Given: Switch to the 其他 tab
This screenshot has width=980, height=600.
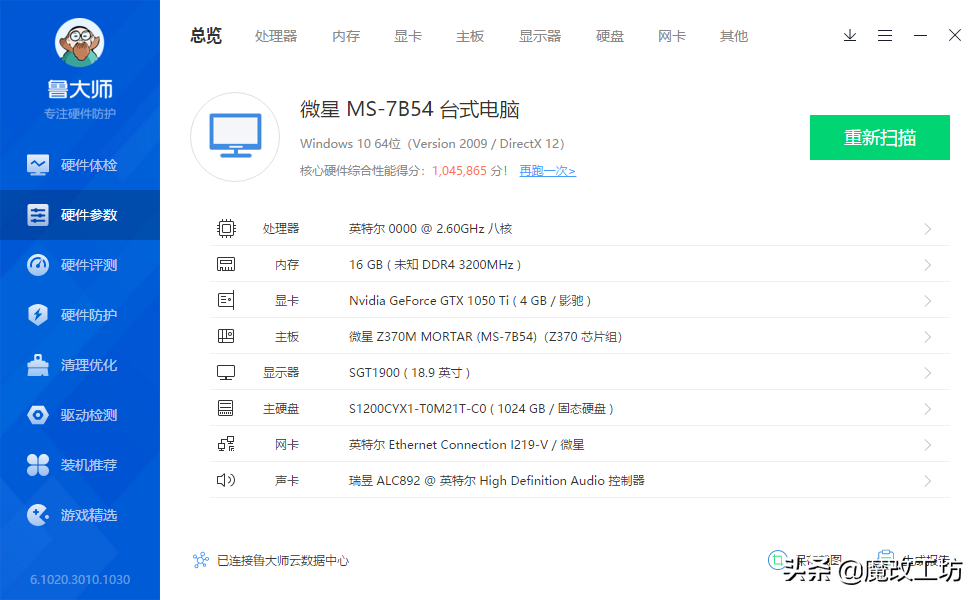Looking at the screenshot, I should (734, 36).
